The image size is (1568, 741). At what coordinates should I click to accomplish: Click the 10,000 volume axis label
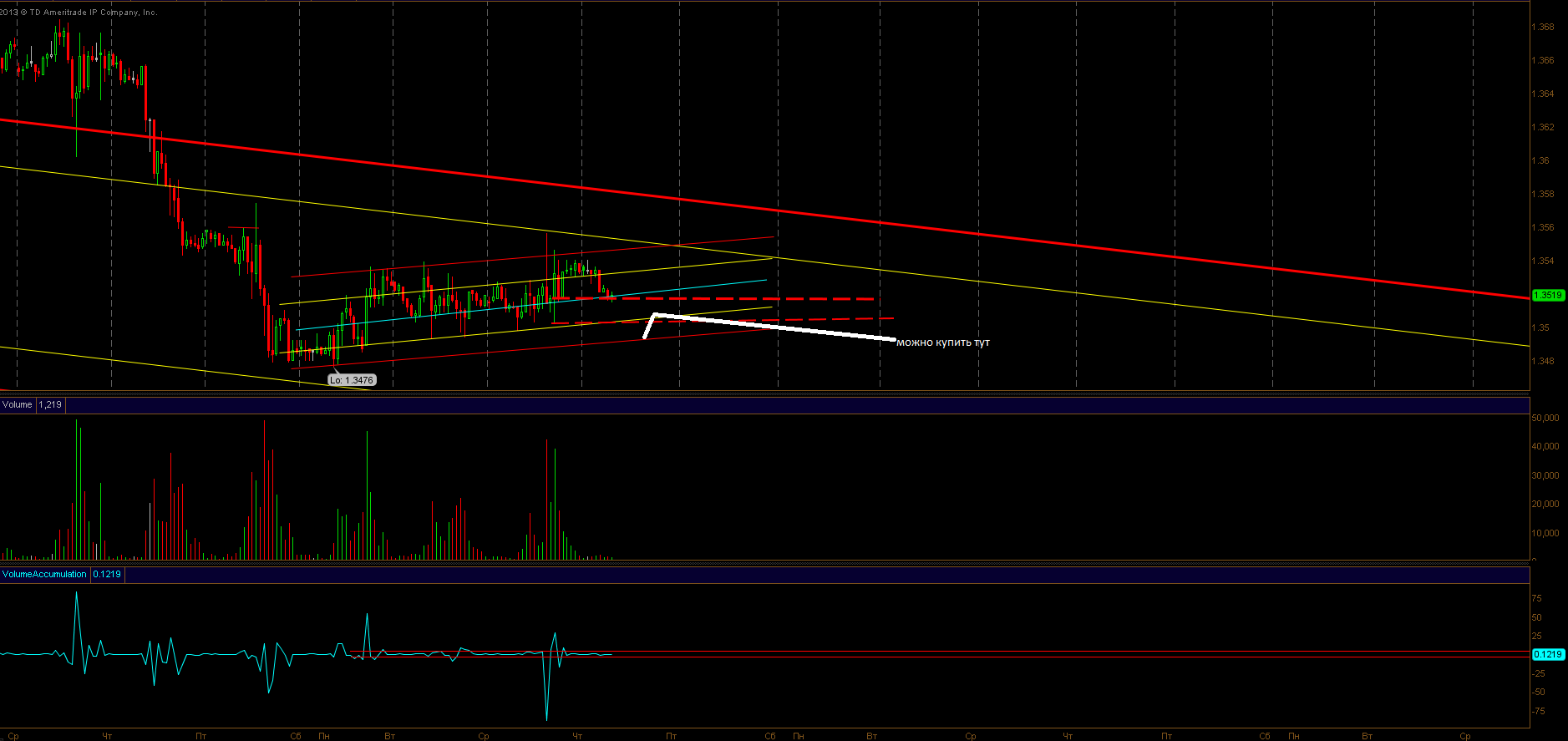(x=1545, y=533)
